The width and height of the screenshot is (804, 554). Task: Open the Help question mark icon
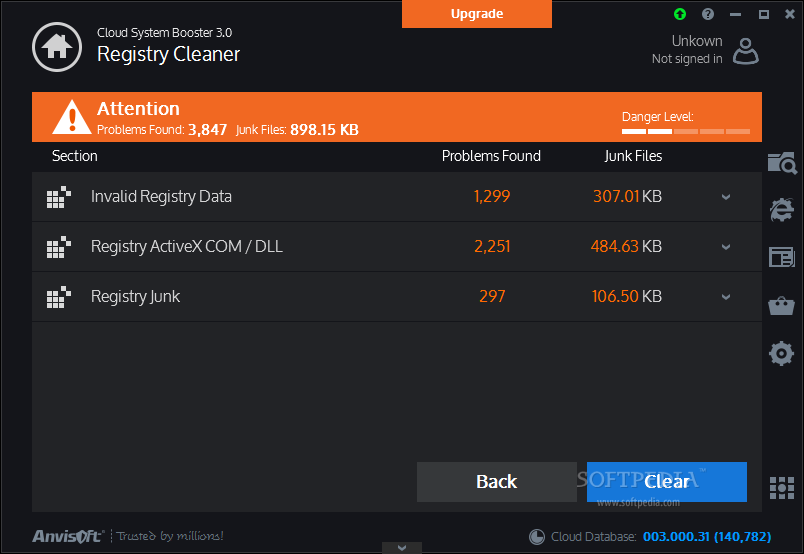[x=708, y=14]
